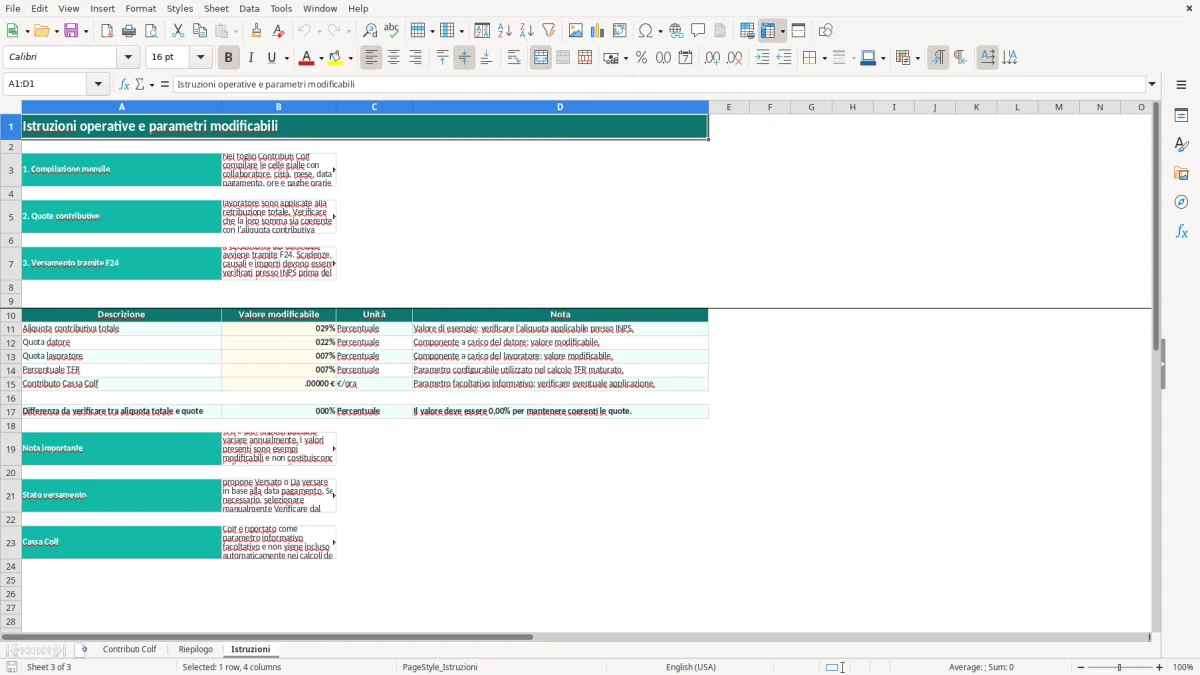
Task: Open sidebar Gallery panel
Action: (1181, 173)
